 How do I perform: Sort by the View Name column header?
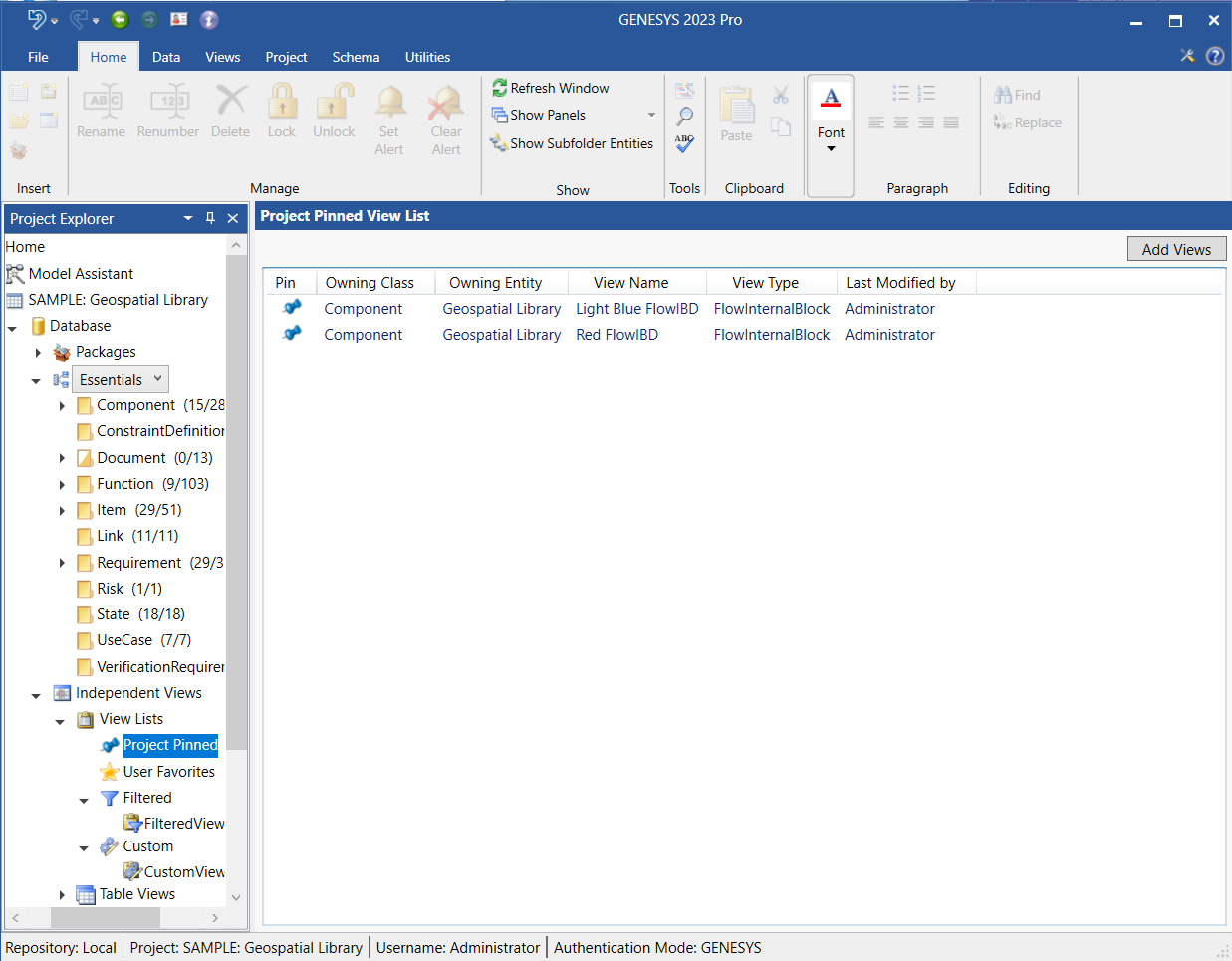click(x=630, y=283)
